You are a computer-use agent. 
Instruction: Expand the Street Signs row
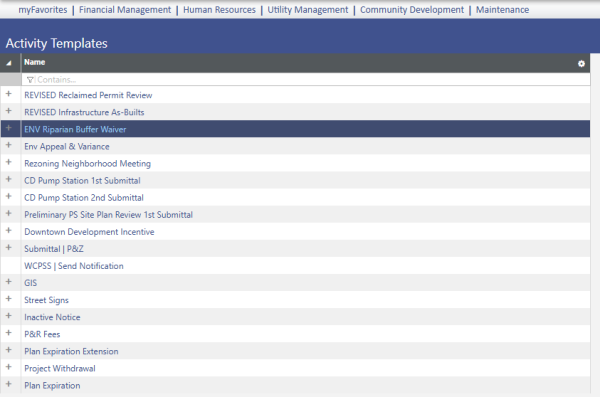point(9,299)
